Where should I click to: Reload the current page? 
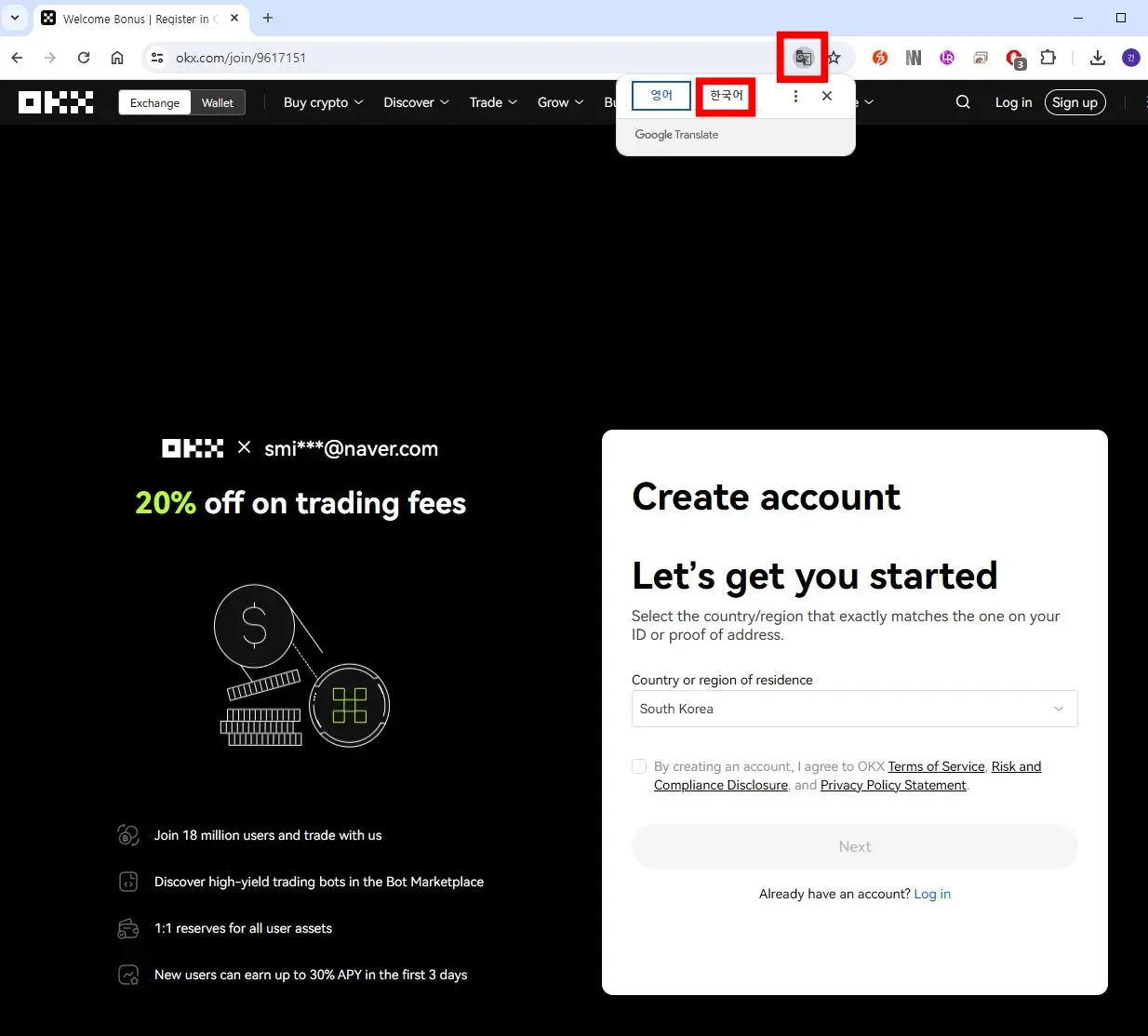[84, 58]
